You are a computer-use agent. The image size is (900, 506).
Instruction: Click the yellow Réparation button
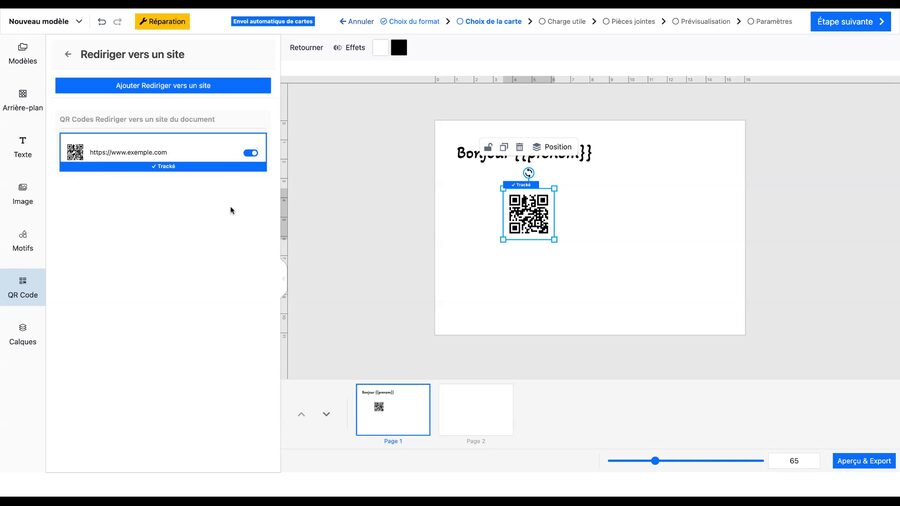click(x=162, y=22)
